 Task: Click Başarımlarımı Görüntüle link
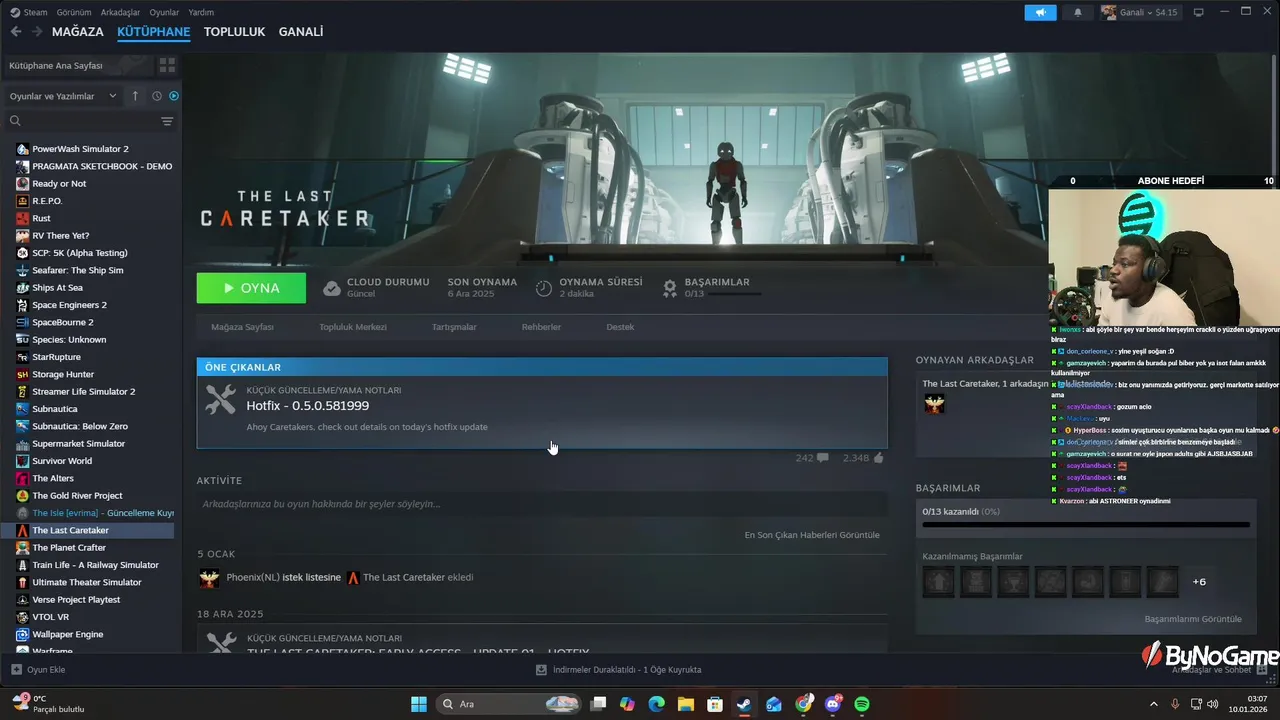click(1193, 619)
